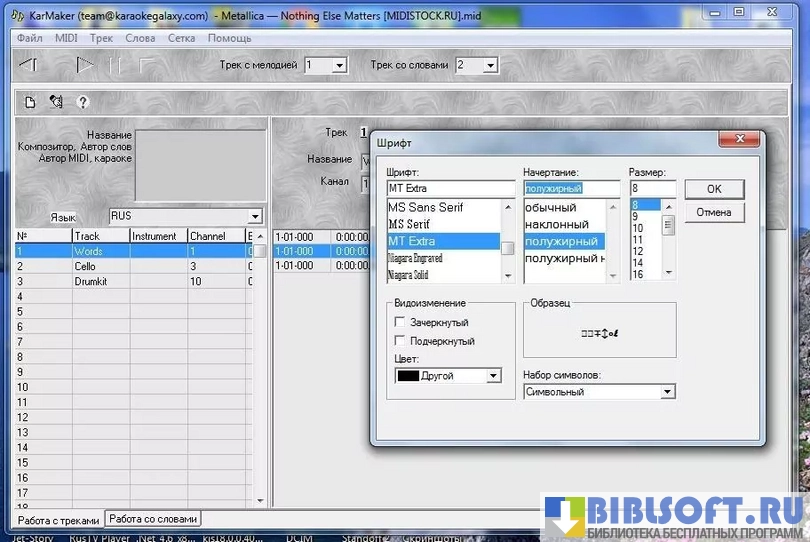Viewport: 810px width, 542px height.
Task: Switch to Работа со словами tab
Action: point(153,519)
